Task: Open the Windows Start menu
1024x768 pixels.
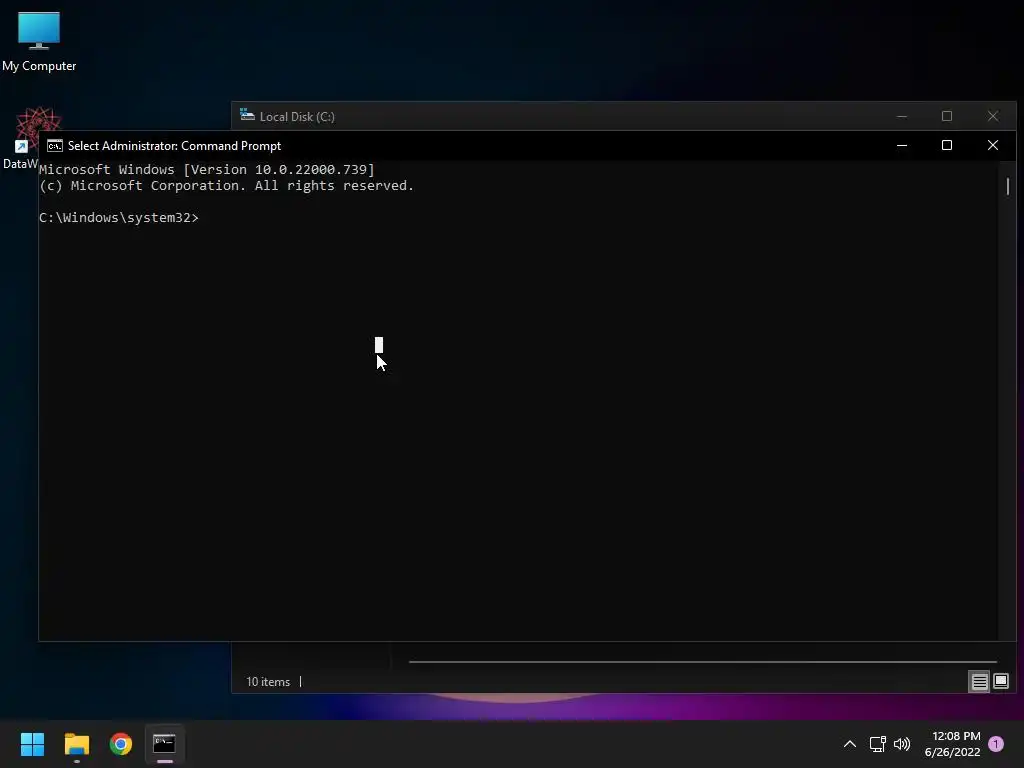Action: pos(32,744)
